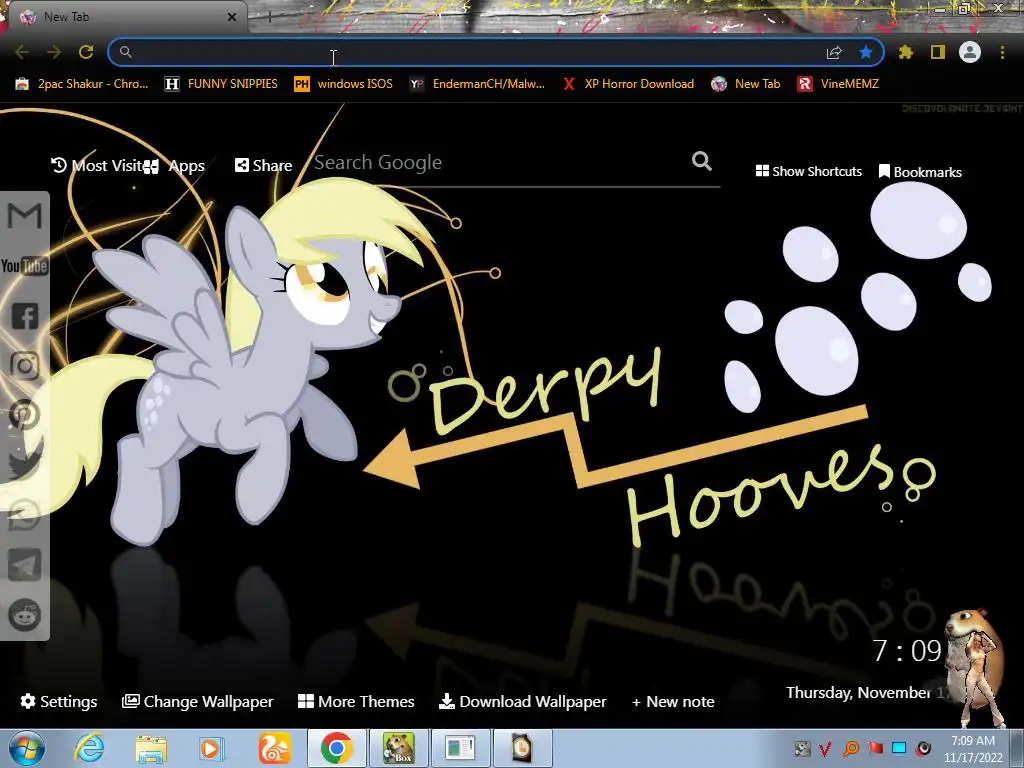Open the page Bookmarks menu

click(x=920, y=172)
